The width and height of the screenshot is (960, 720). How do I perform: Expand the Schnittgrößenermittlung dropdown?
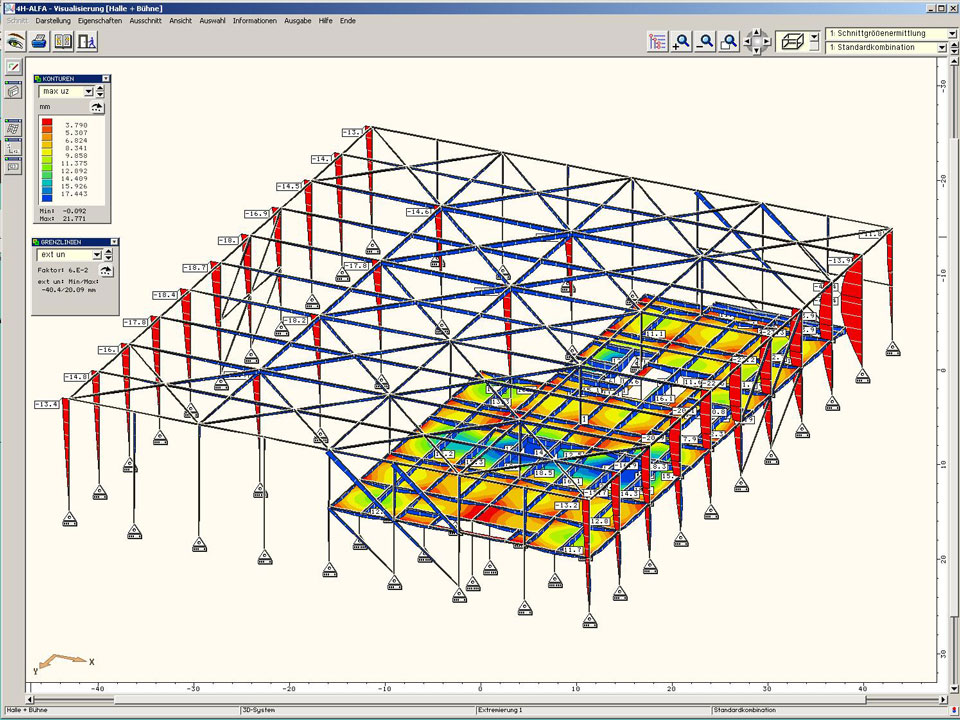tap(951, 33)
